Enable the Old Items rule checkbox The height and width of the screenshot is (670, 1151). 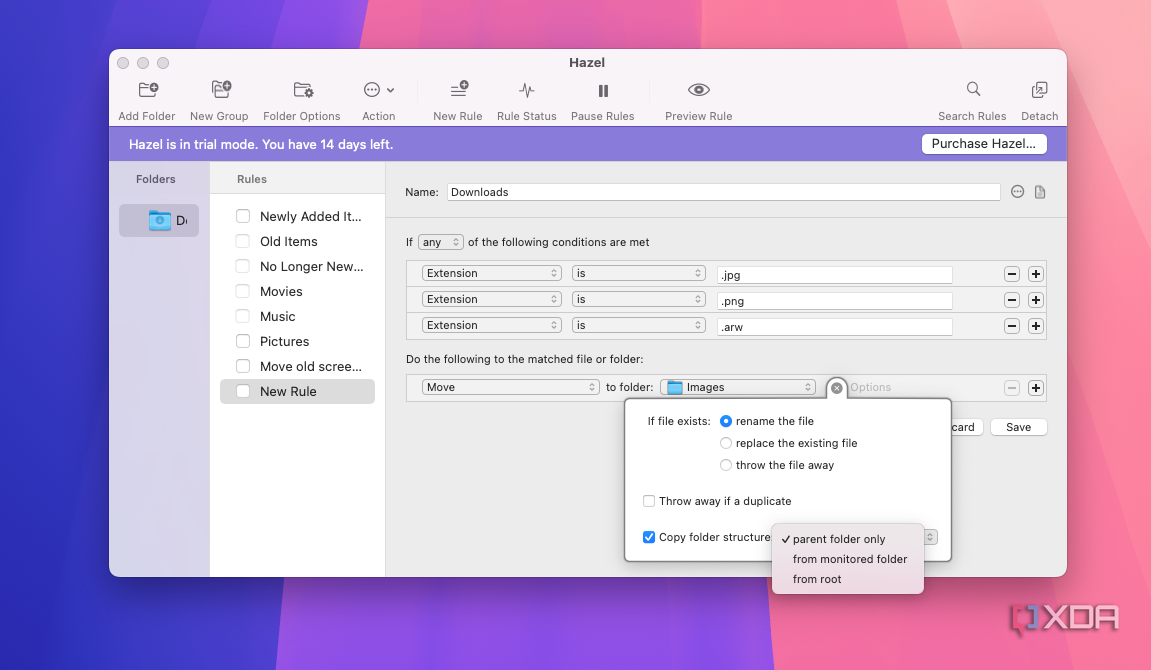click(243, 241)
